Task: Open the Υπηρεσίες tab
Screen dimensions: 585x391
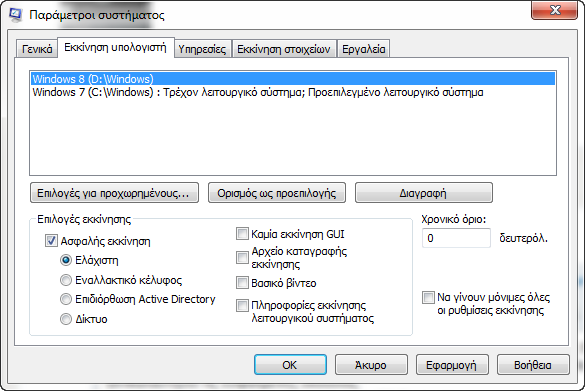Action: tap(202, 49)
